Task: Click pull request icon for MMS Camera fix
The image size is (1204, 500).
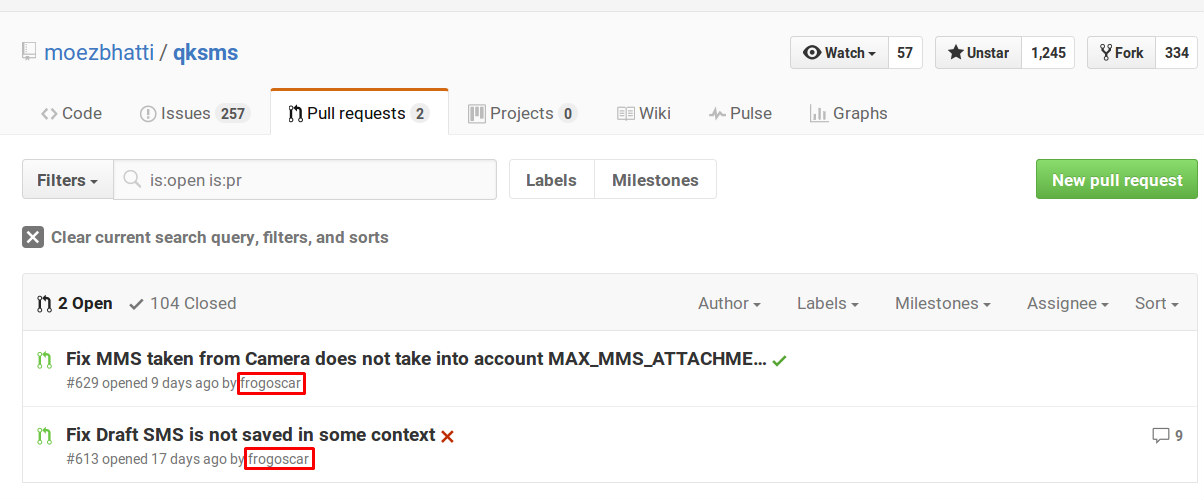Action: (x=44, y=359)
